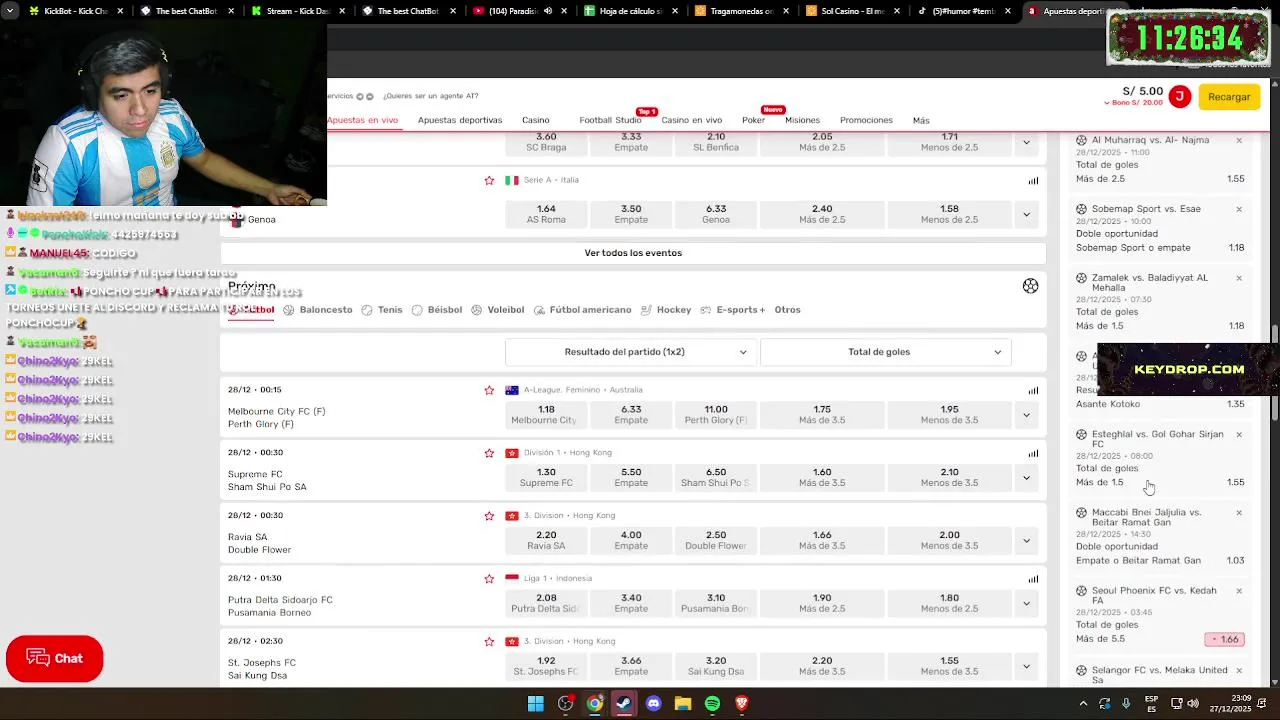The image size is (1280, 720).
Task: Select the Tenis sport tab
Action: click(x=382, y=310)
